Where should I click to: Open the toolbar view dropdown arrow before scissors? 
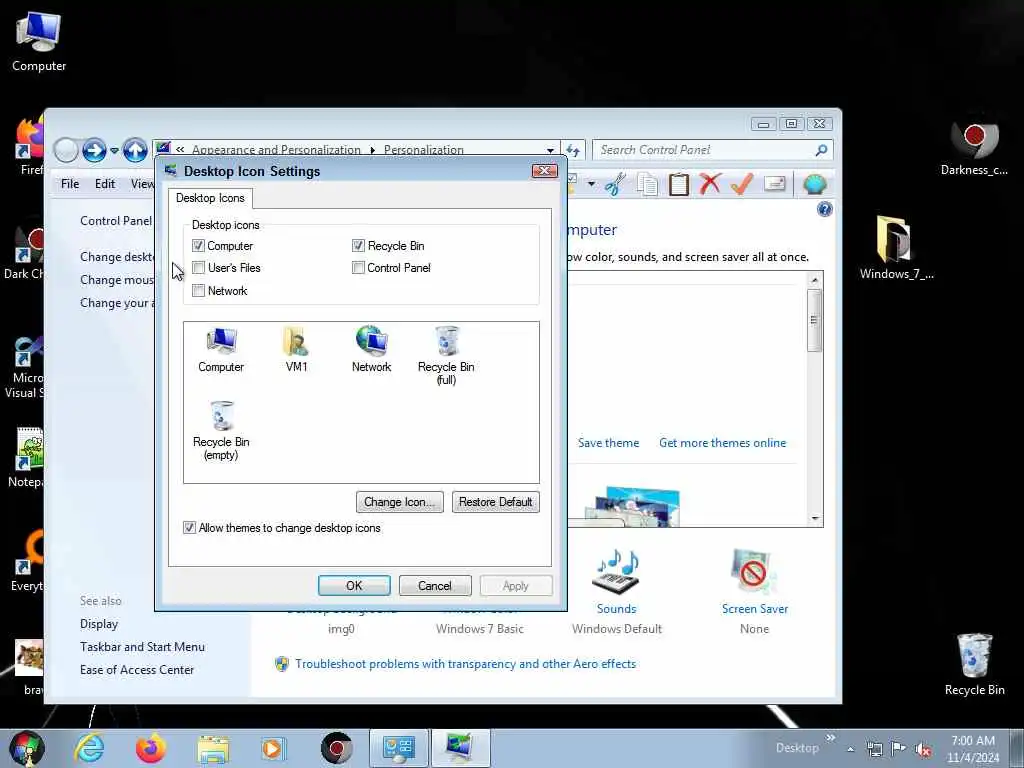coord(591,184)
